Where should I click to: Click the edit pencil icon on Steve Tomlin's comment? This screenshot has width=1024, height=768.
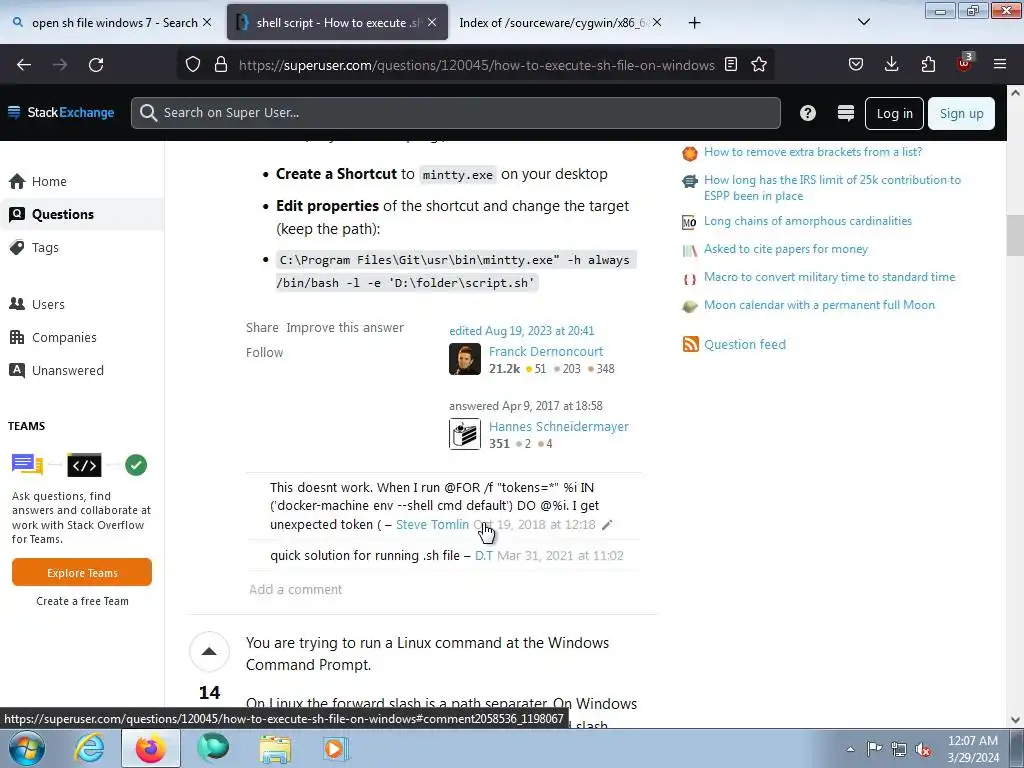click(x=607, y=525)
